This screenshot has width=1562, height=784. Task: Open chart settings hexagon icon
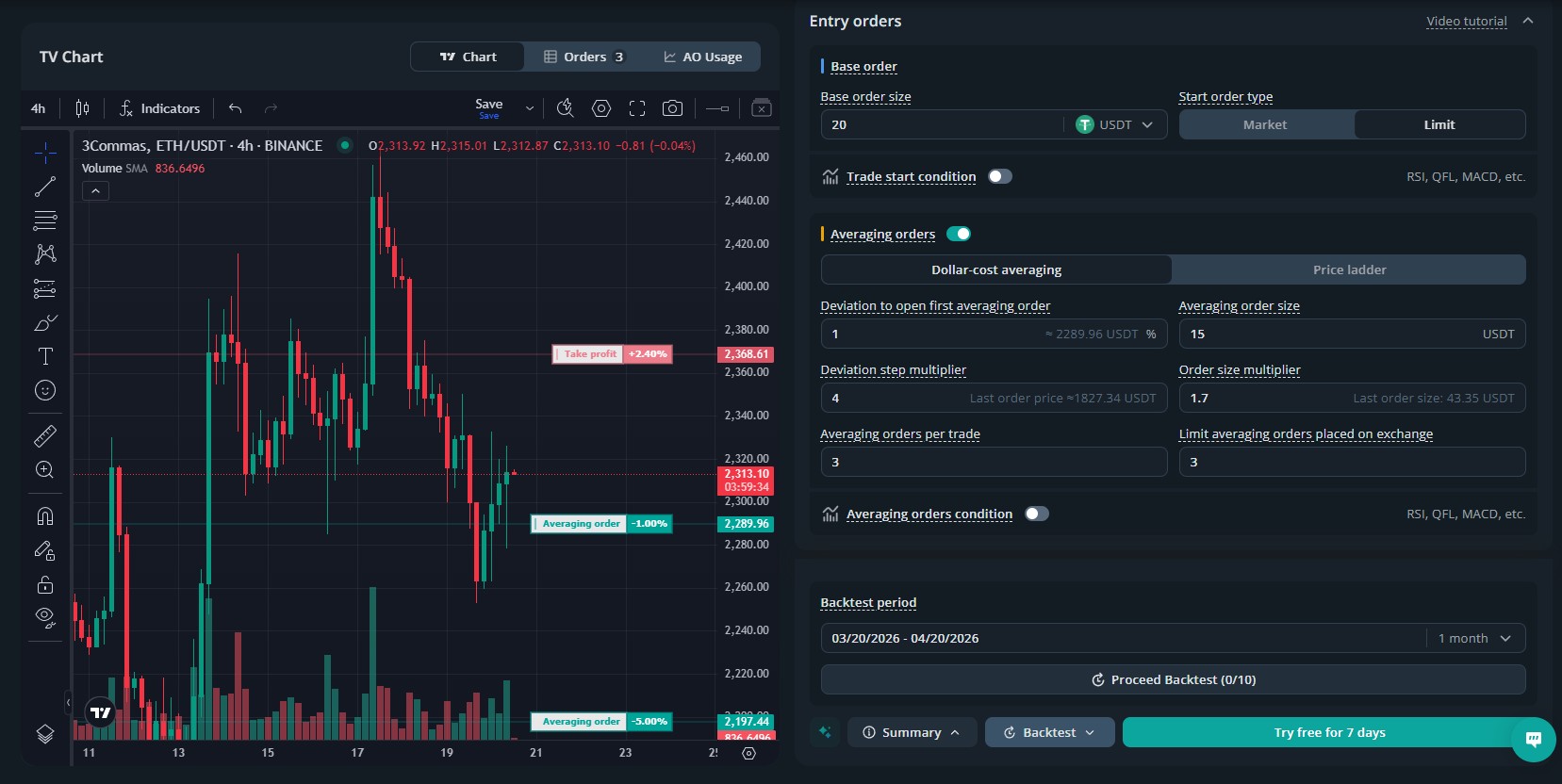click(x=601, y=108)
